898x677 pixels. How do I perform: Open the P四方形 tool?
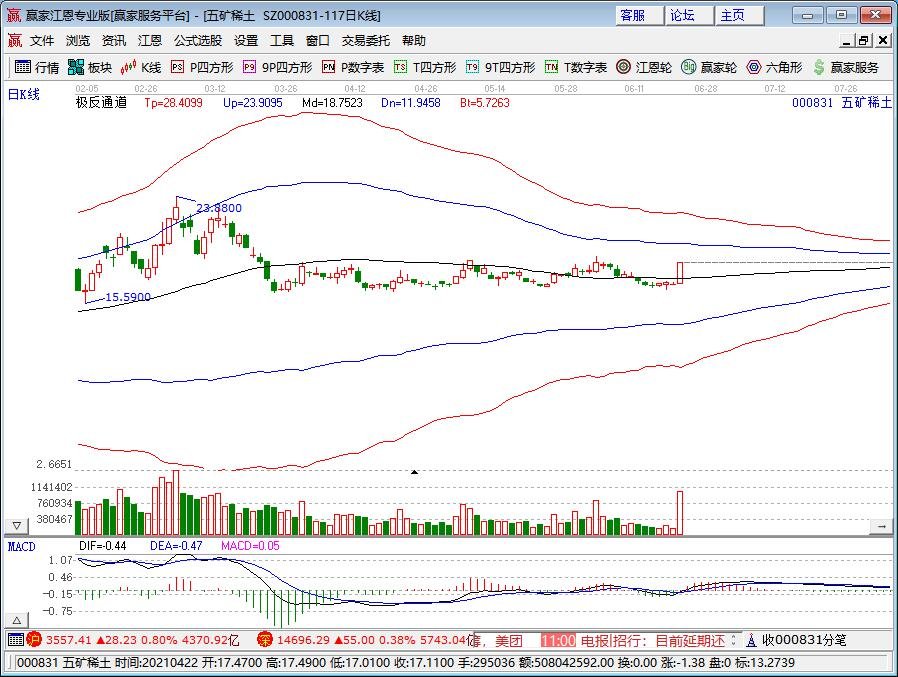click(203, 68)
